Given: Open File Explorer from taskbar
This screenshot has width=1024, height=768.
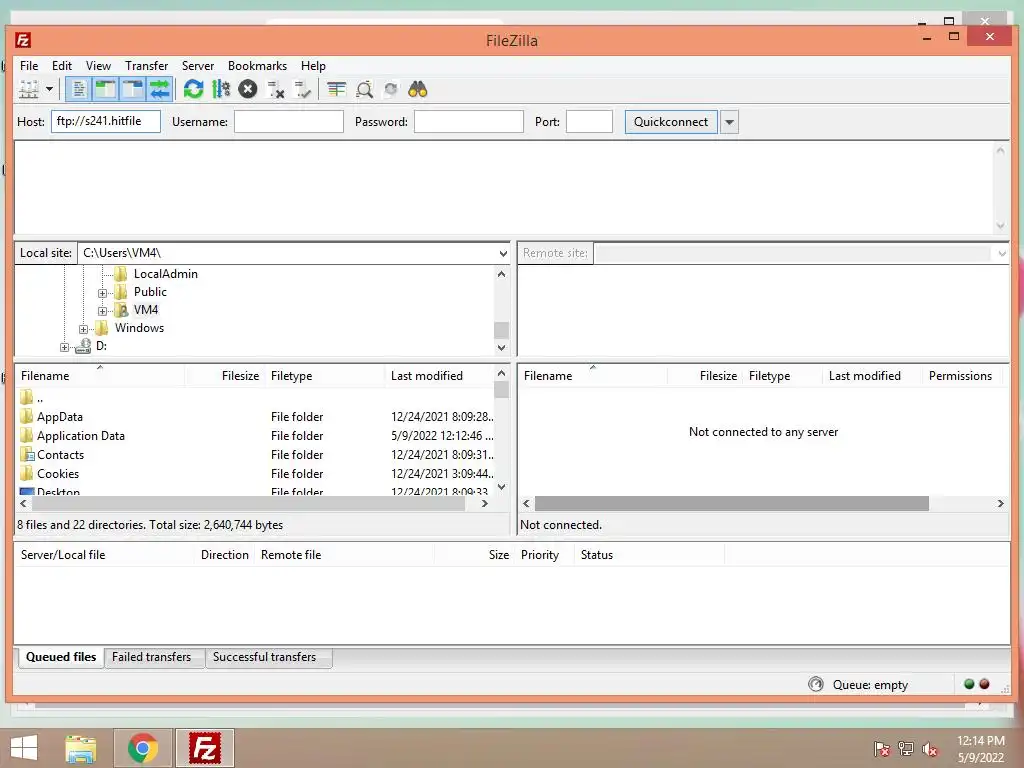Looking at the screenshot, I should pos(81,748).
